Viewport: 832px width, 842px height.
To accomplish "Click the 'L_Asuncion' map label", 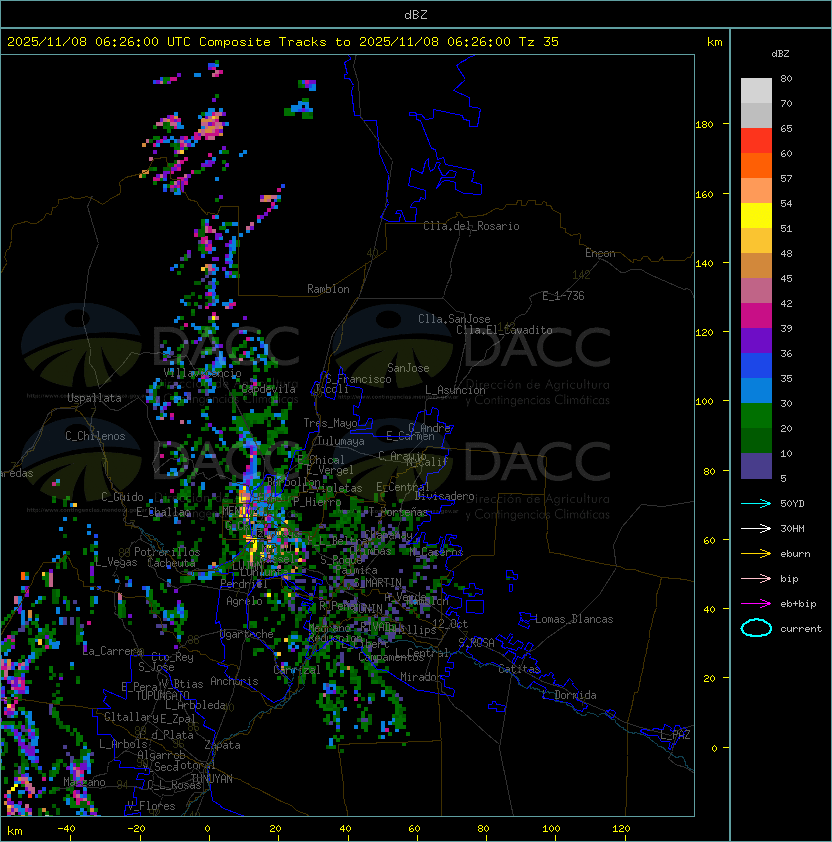I will tap(455, 390).
